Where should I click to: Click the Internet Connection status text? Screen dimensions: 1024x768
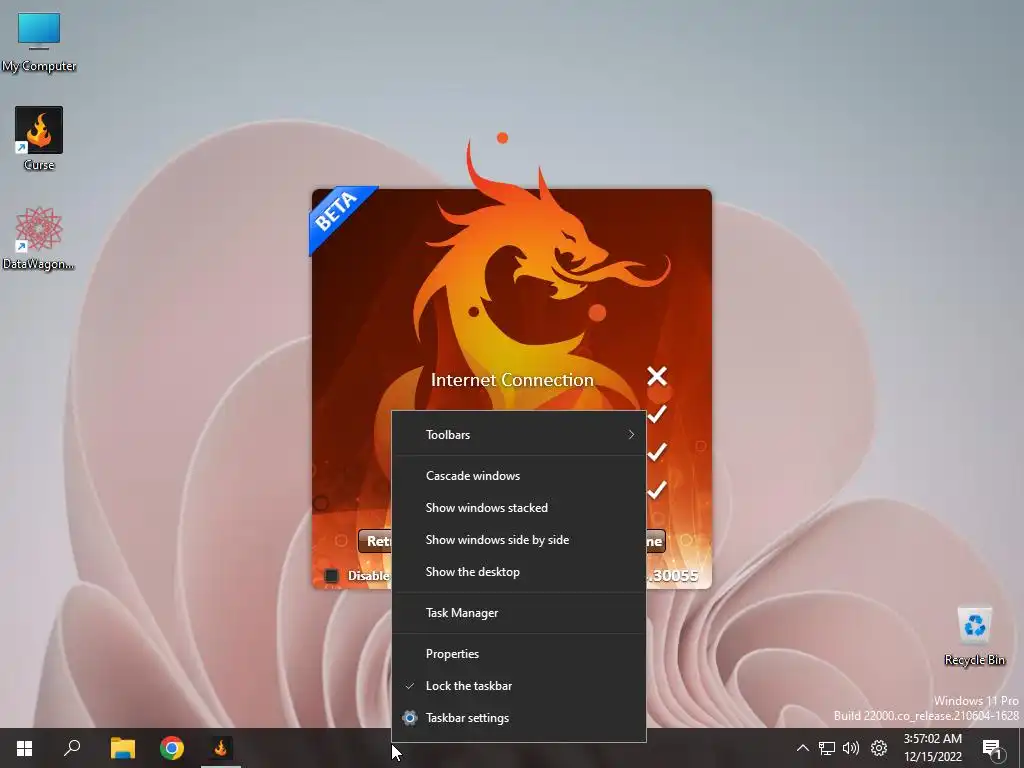(512, 379)
